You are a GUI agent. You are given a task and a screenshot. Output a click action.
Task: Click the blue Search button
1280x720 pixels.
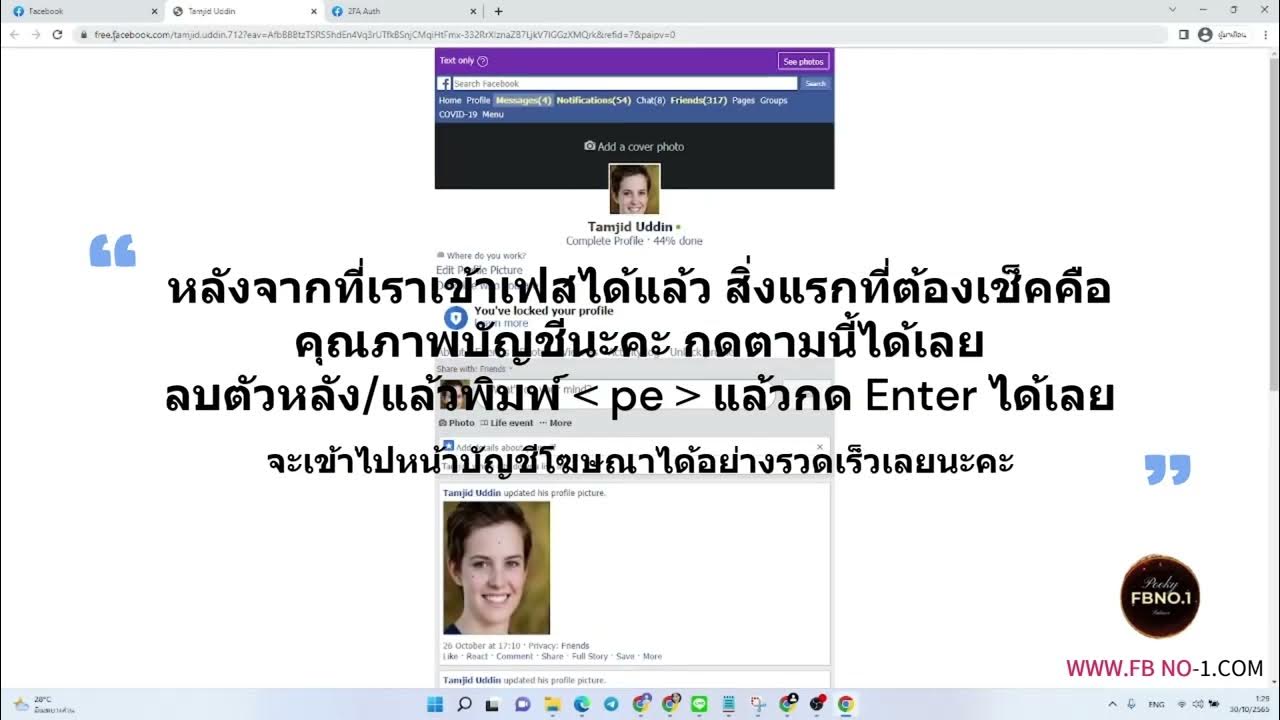(x=816, y=84)
